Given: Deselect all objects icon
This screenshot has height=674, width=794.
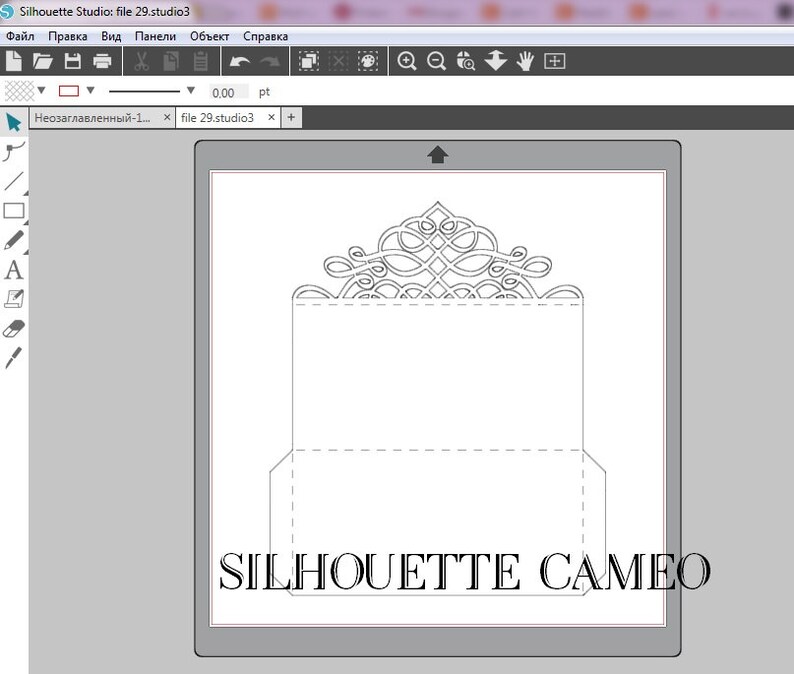Looking at the screenshot, I should click(338, 61).
